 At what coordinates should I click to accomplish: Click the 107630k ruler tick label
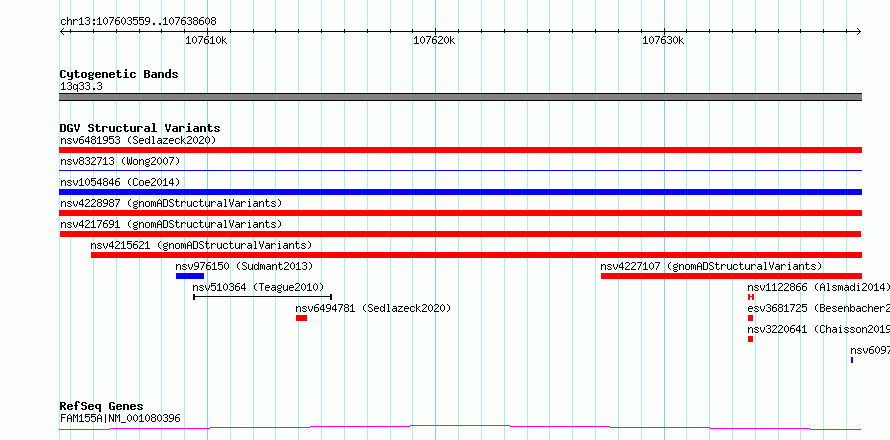663,40
